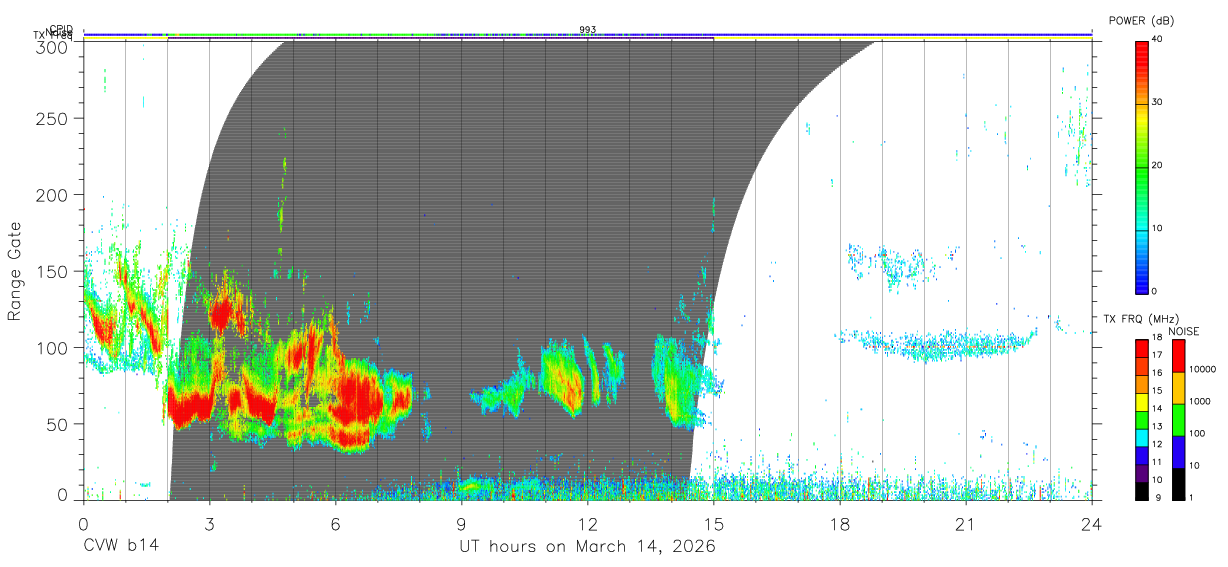Pick the green segment of the NOISE bar
The width and height of the screenshot is (1228, 567).
1179,420
